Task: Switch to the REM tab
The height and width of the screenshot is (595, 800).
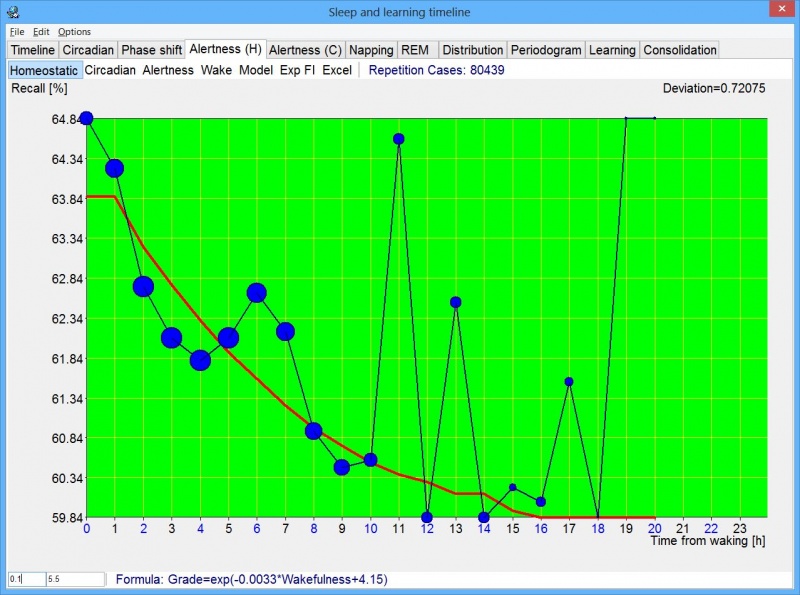Action: click(415, 50)
